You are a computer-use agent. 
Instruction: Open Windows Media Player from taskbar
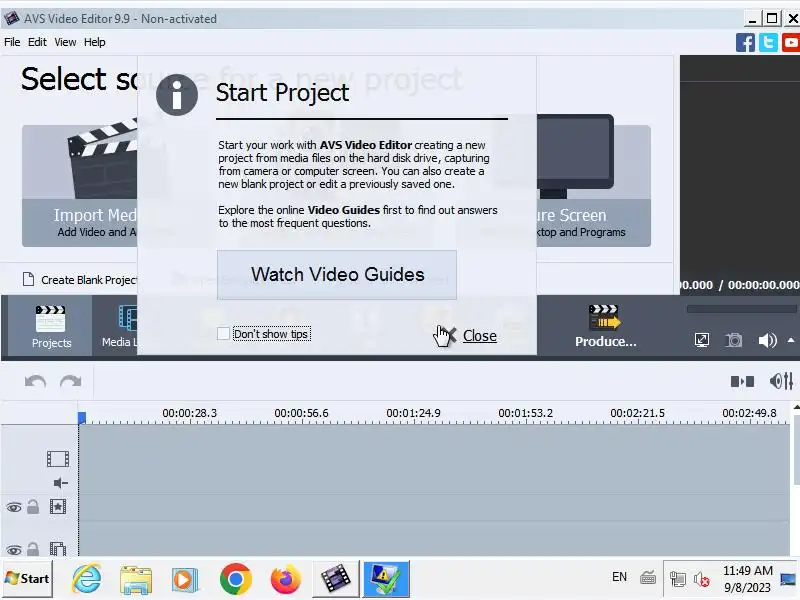click(185, 580)
